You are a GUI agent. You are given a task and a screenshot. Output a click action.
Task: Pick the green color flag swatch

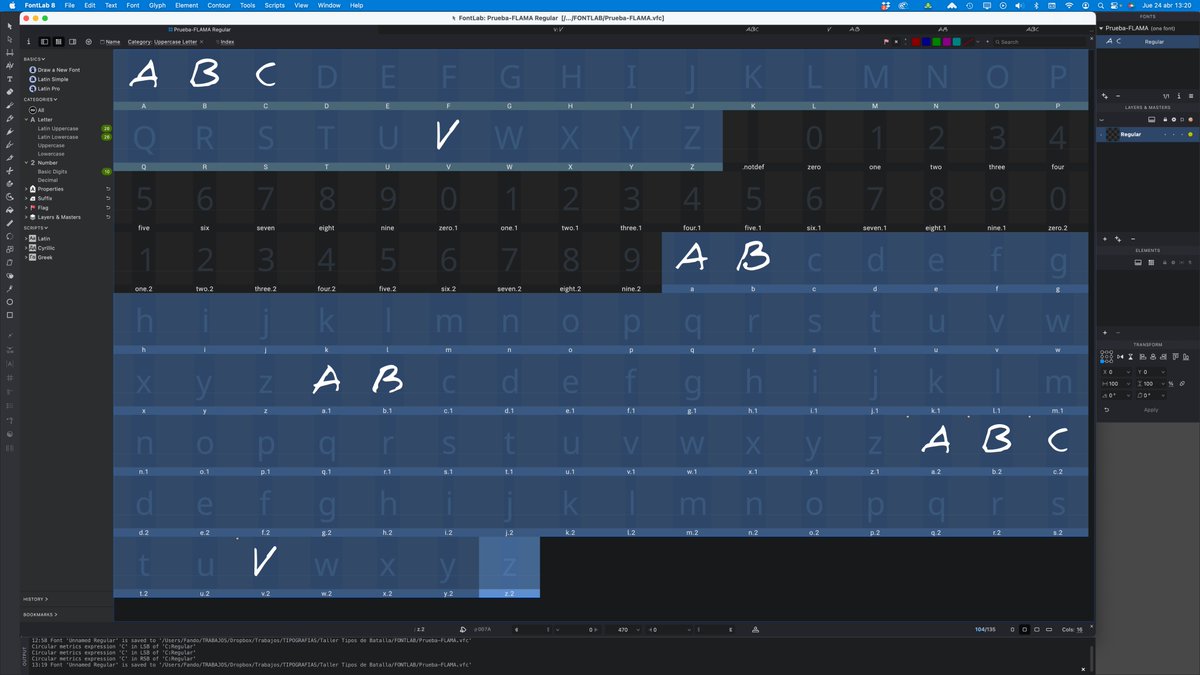[936, 42]
